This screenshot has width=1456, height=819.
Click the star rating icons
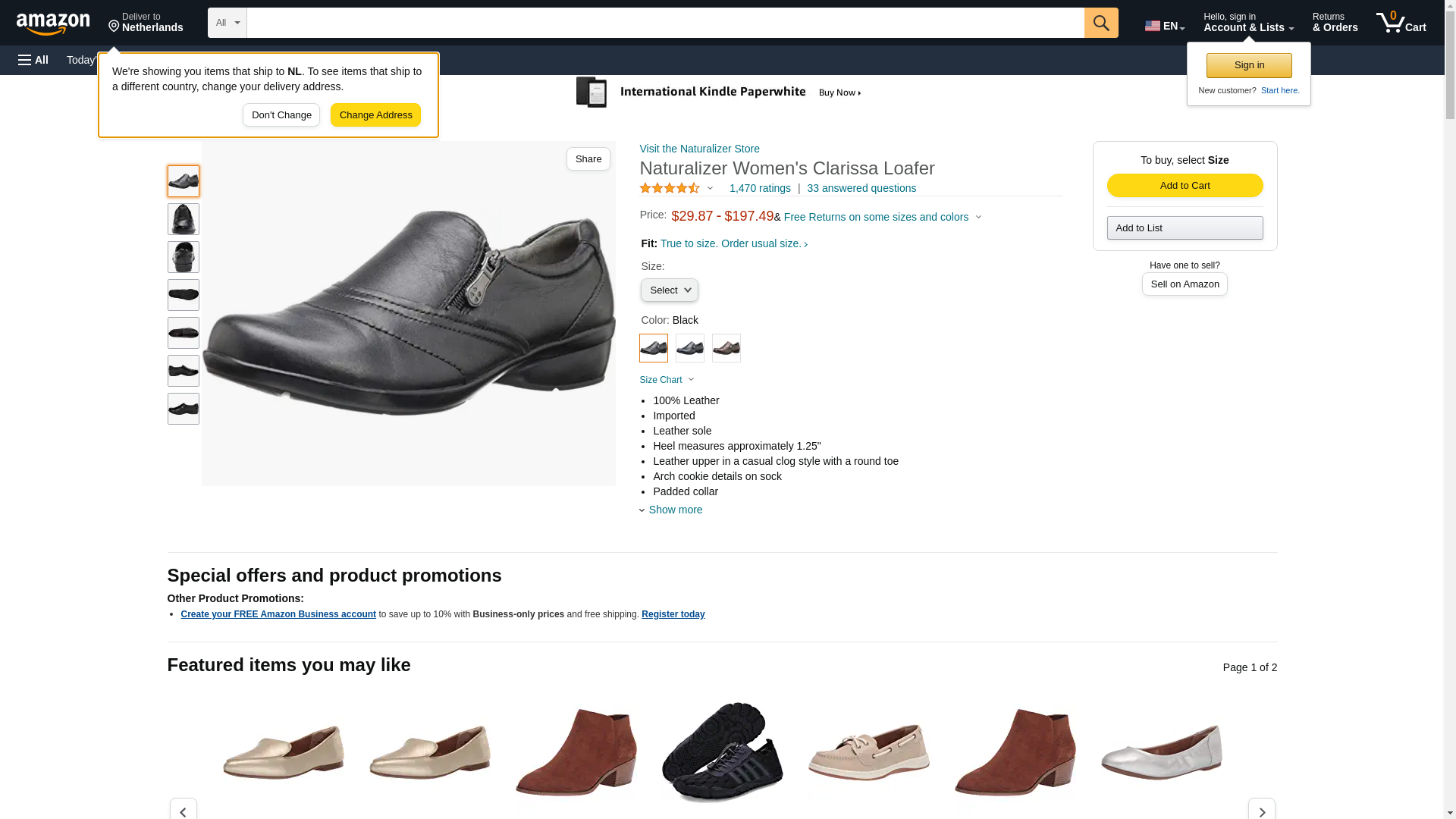click(670, 188)
